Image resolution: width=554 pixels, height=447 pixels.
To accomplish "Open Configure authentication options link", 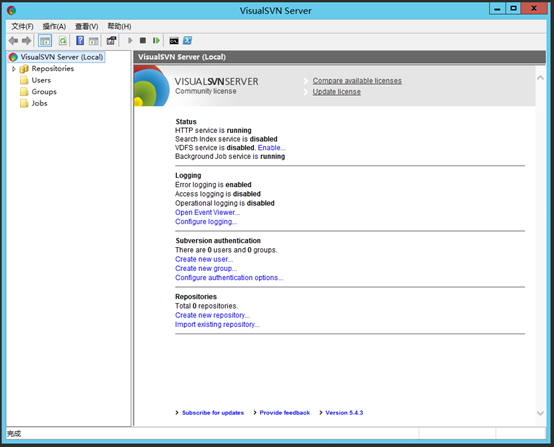I will point(229,278).
